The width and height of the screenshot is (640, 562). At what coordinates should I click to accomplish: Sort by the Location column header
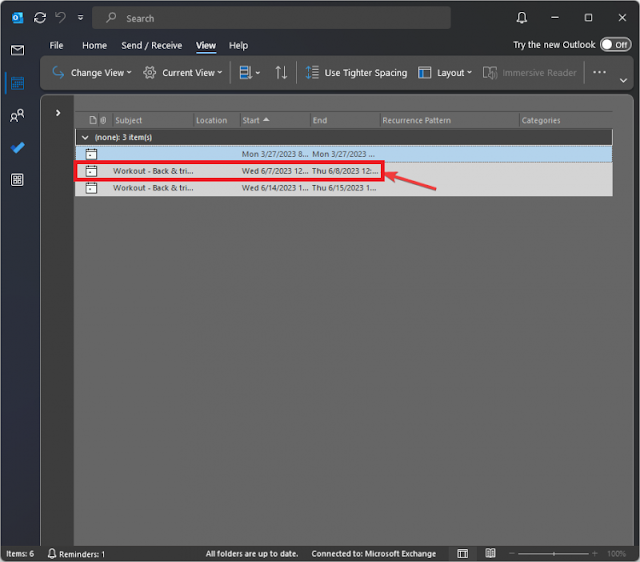point(216,120)
